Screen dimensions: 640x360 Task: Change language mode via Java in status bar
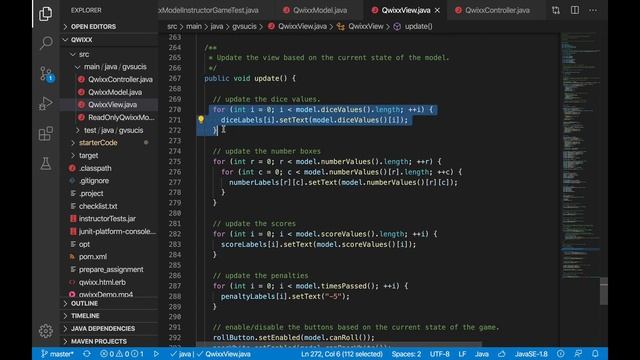pyautogui.click(x=482, y=354)
